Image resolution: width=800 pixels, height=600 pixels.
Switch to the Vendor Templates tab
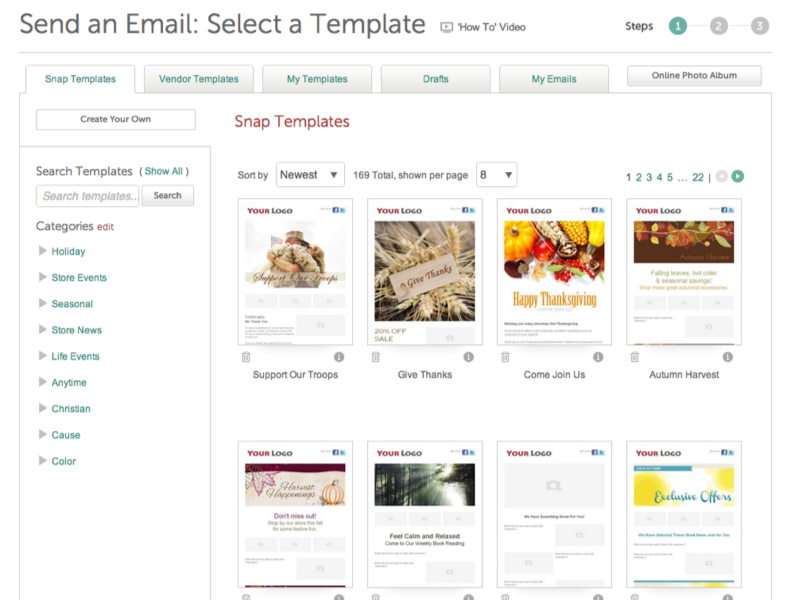[198, 77]
